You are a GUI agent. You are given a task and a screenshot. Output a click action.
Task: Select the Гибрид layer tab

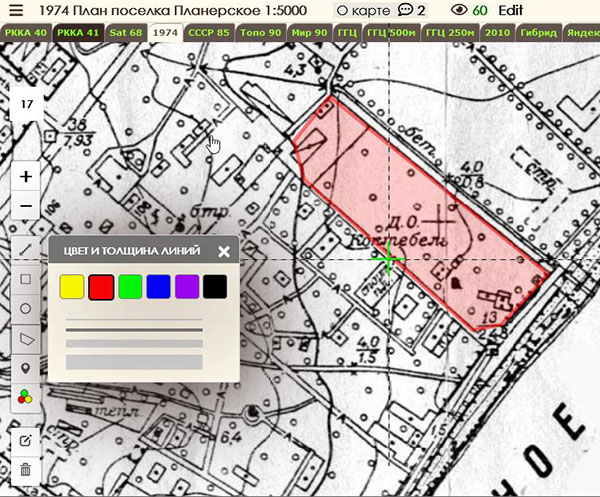pyautogui.click(x=539, y=33)
